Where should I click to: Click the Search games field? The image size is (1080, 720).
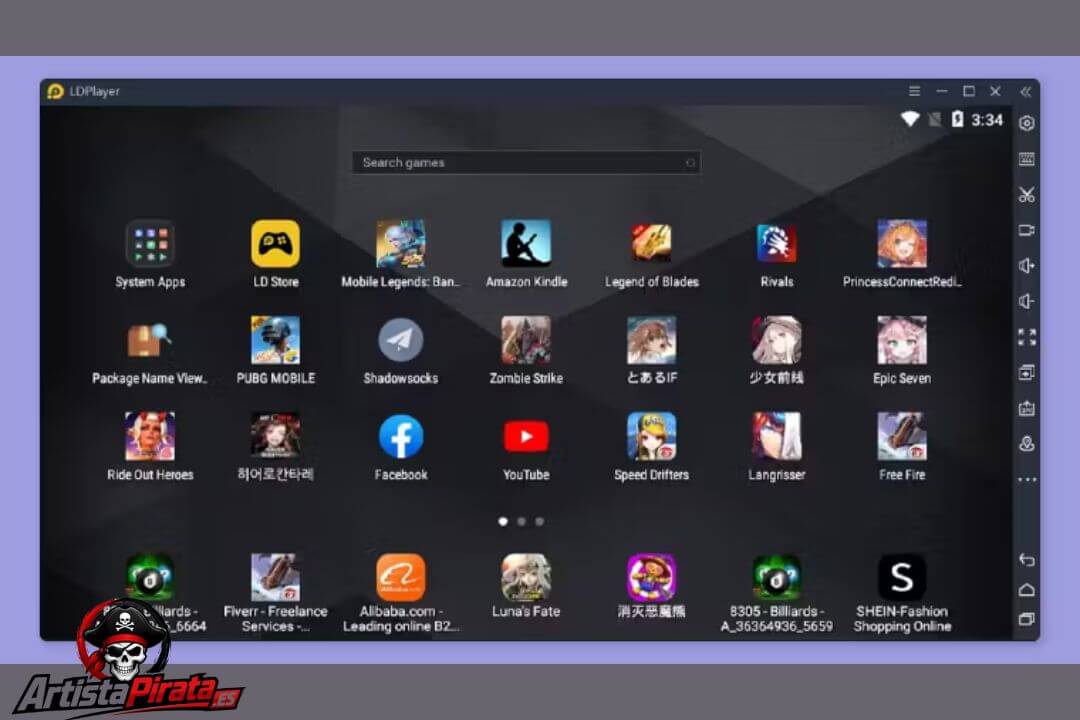tap(526, 163)
